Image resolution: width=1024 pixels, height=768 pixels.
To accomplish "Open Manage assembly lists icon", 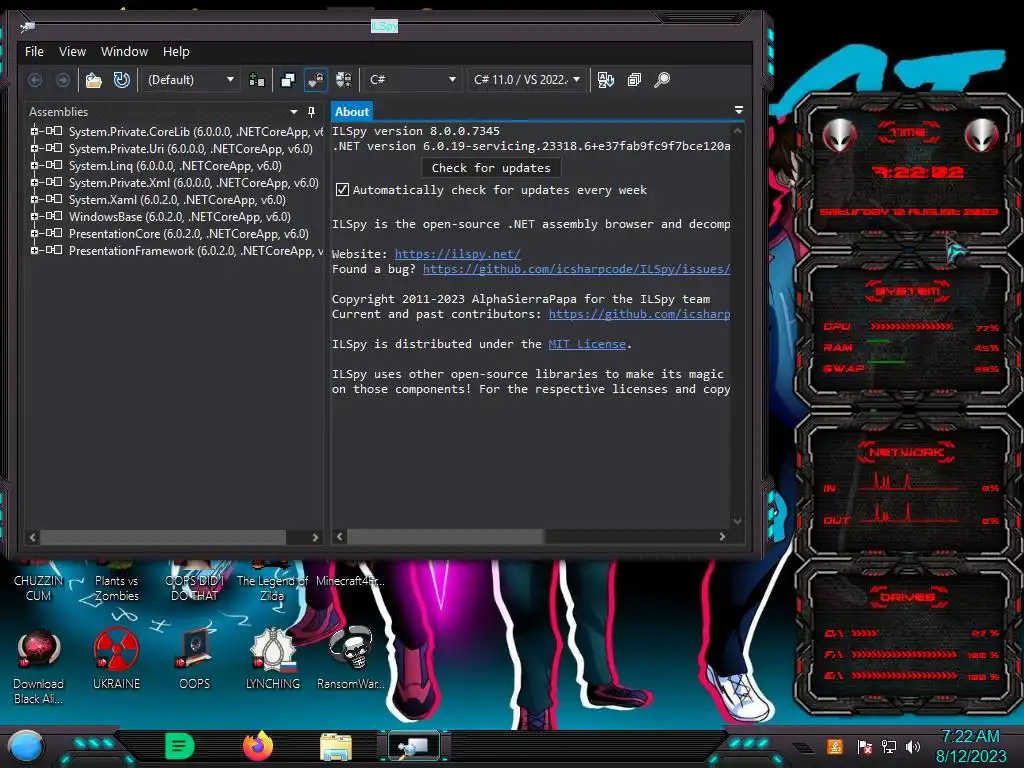I will coord(257,80).
